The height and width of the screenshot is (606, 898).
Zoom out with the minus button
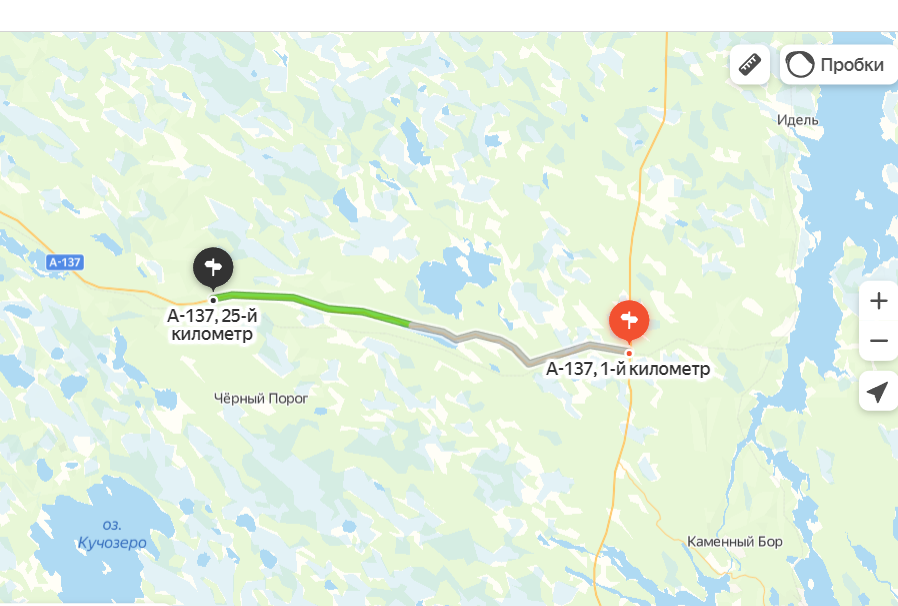click(x=879, y=341)
